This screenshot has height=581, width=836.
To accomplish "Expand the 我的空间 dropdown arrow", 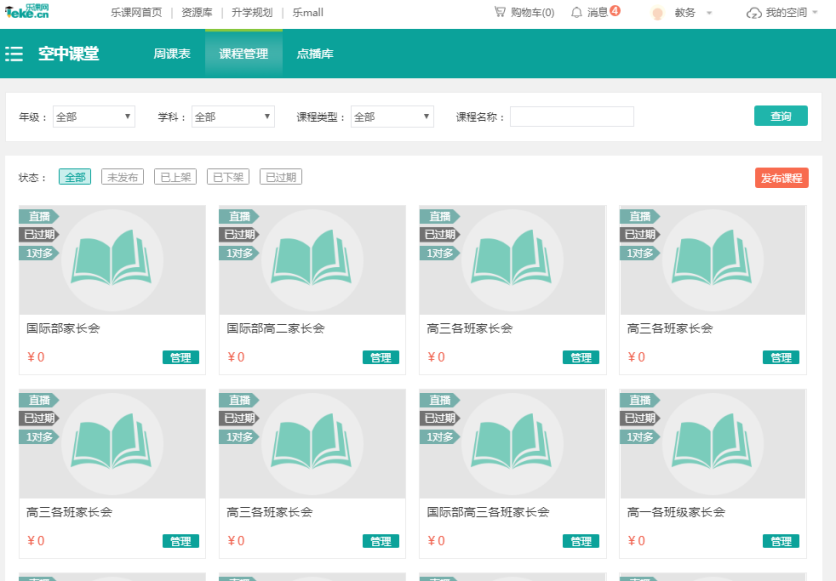I will point(815,12).
